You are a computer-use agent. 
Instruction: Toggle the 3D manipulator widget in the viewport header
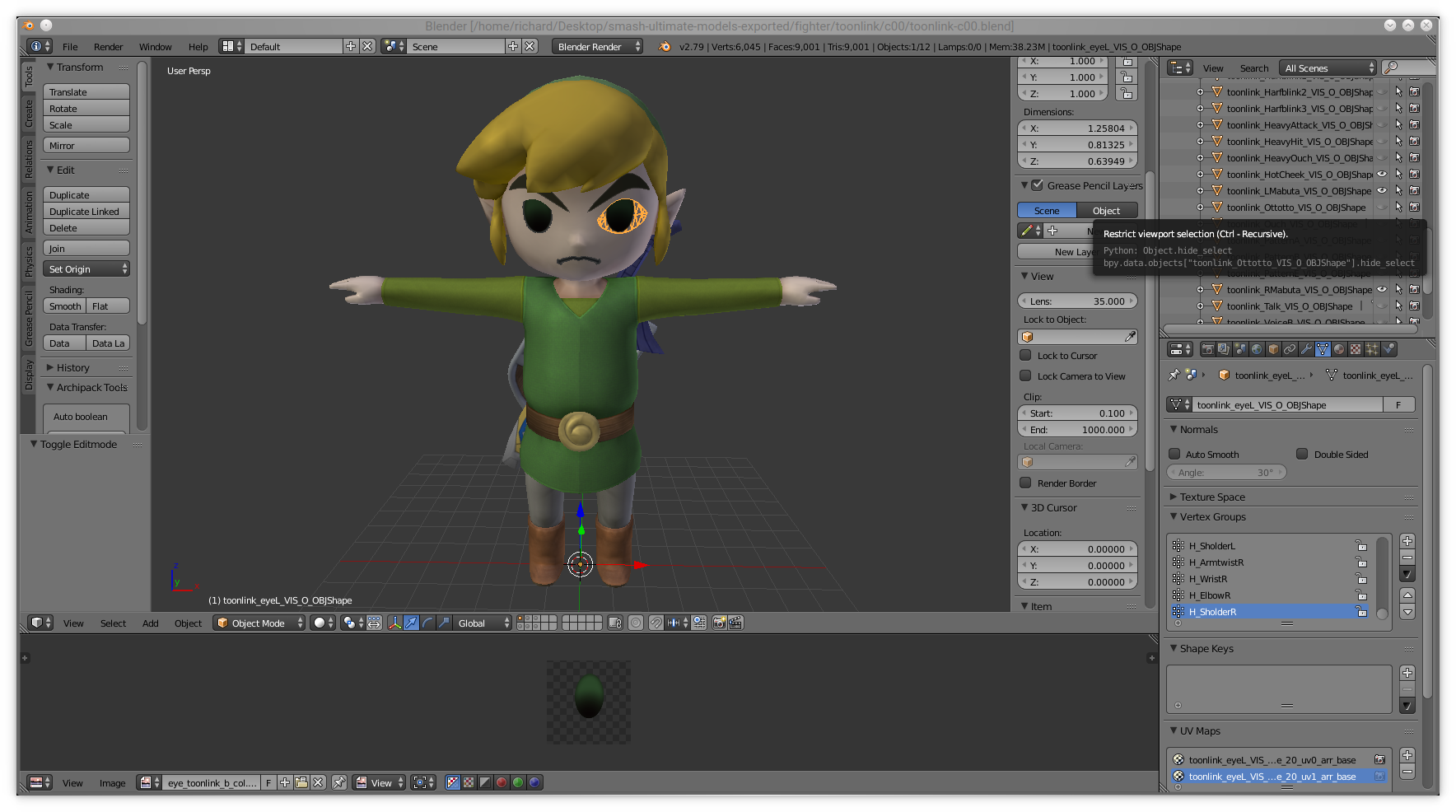[x=394, y=623]
